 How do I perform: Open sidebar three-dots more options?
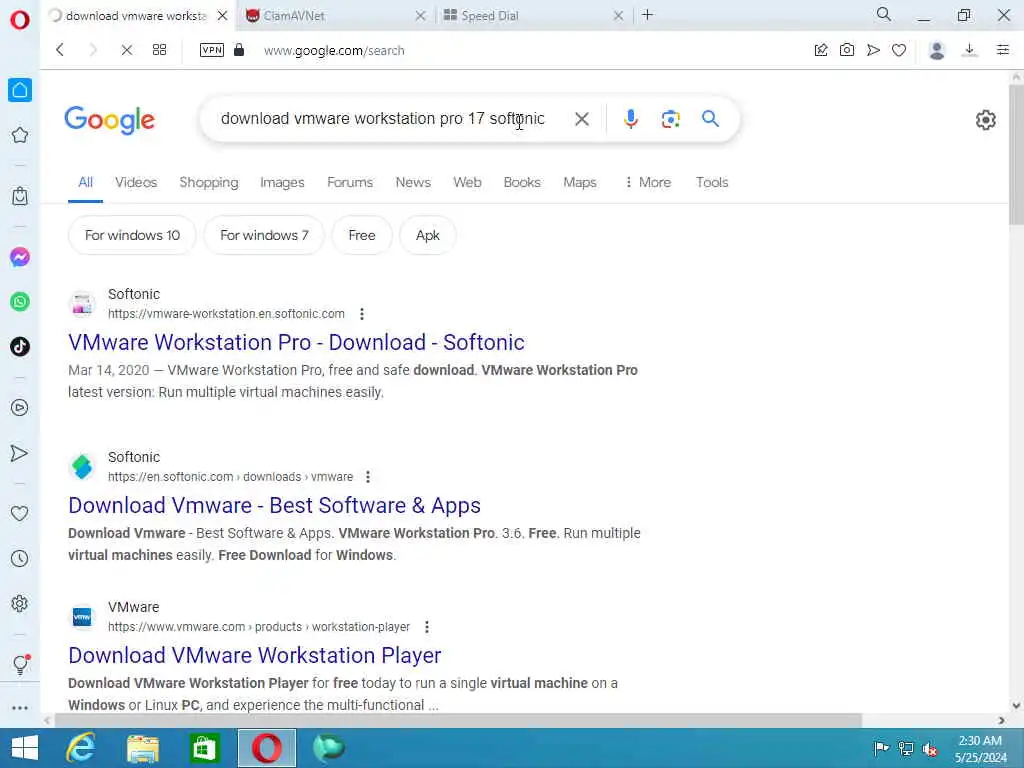pyautogui.click(x=20, y=708)
